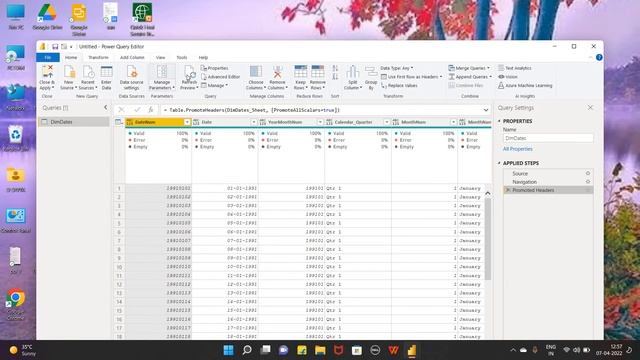
Task: Open MonthNum column filter dropdown
Action: (453, 122)
